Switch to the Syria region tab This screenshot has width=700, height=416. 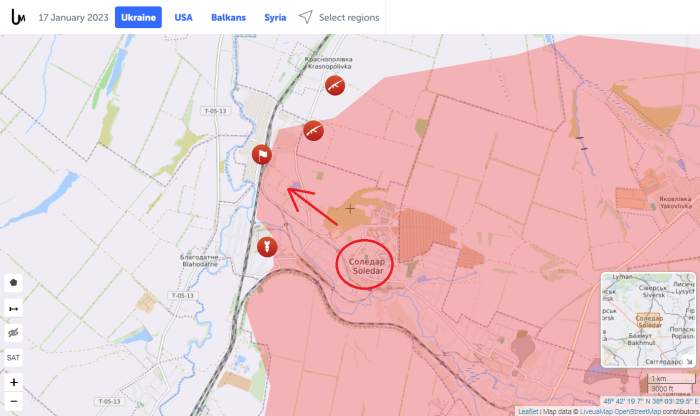(x=275, y=17)
